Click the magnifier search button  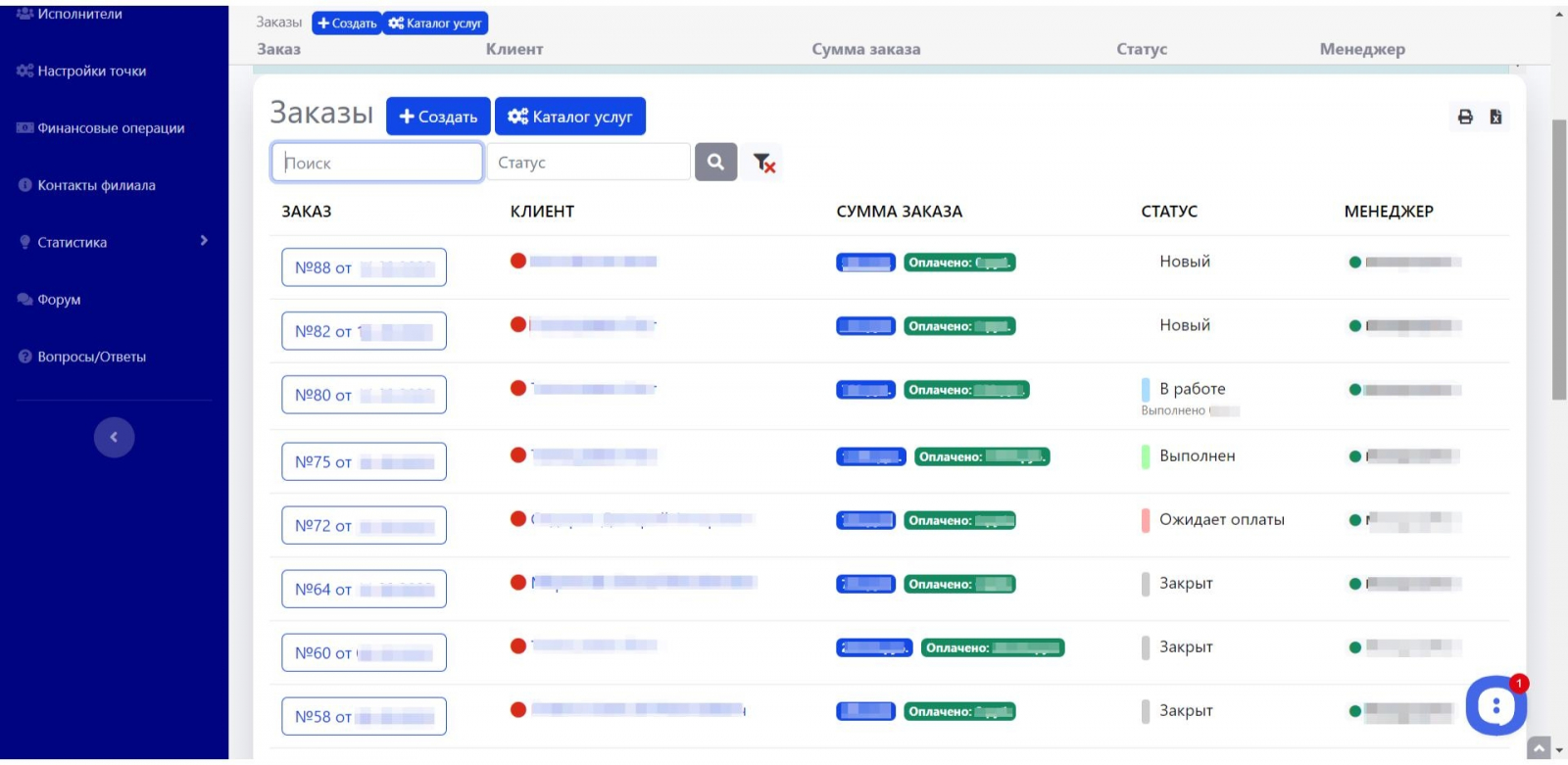[715, 163]
